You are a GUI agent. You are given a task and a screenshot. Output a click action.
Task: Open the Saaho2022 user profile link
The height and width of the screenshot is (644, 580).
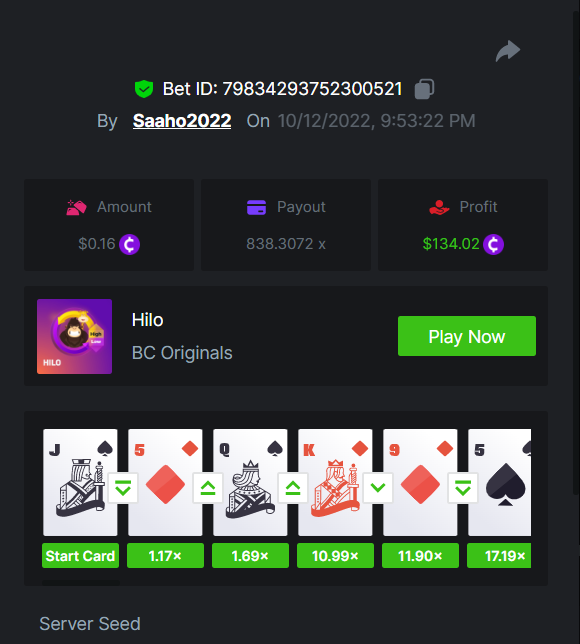(182, 121)
